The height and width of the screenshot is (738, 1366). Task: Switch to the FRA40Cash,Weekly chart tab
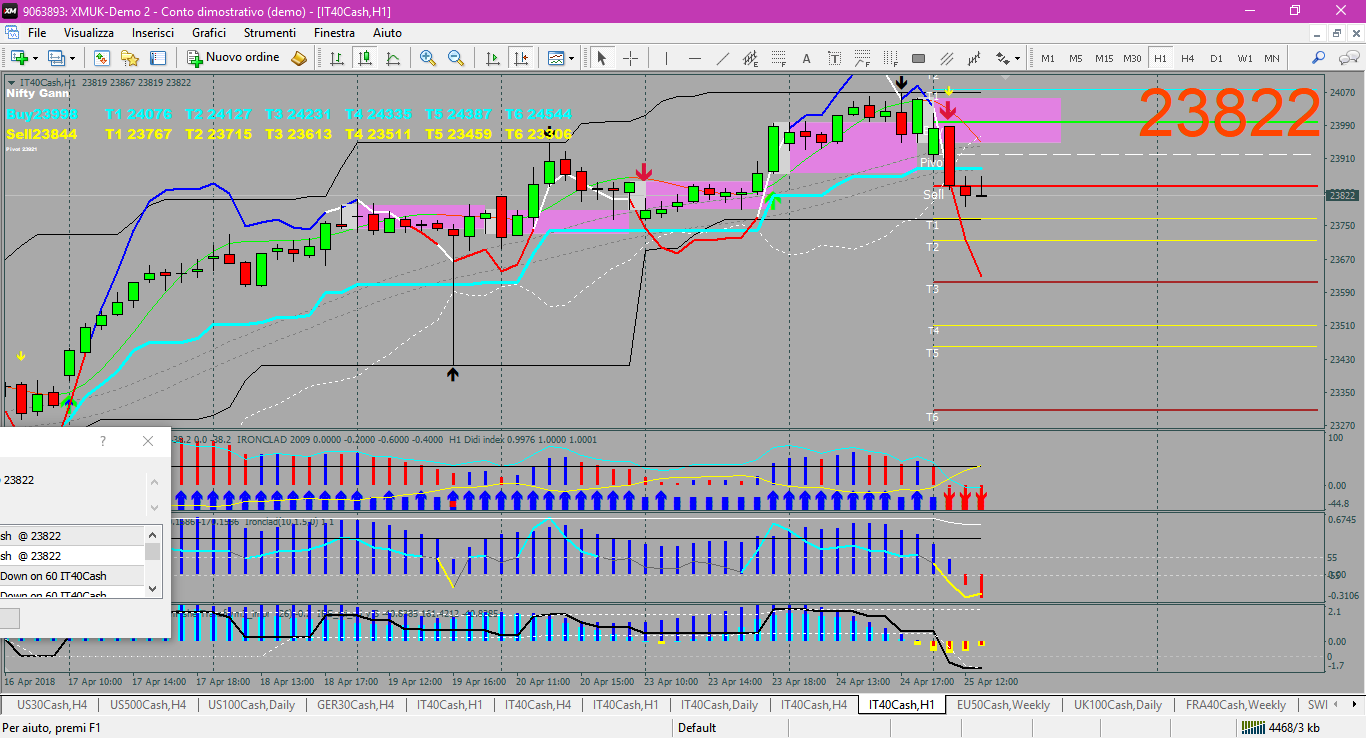pos(1236,705)
